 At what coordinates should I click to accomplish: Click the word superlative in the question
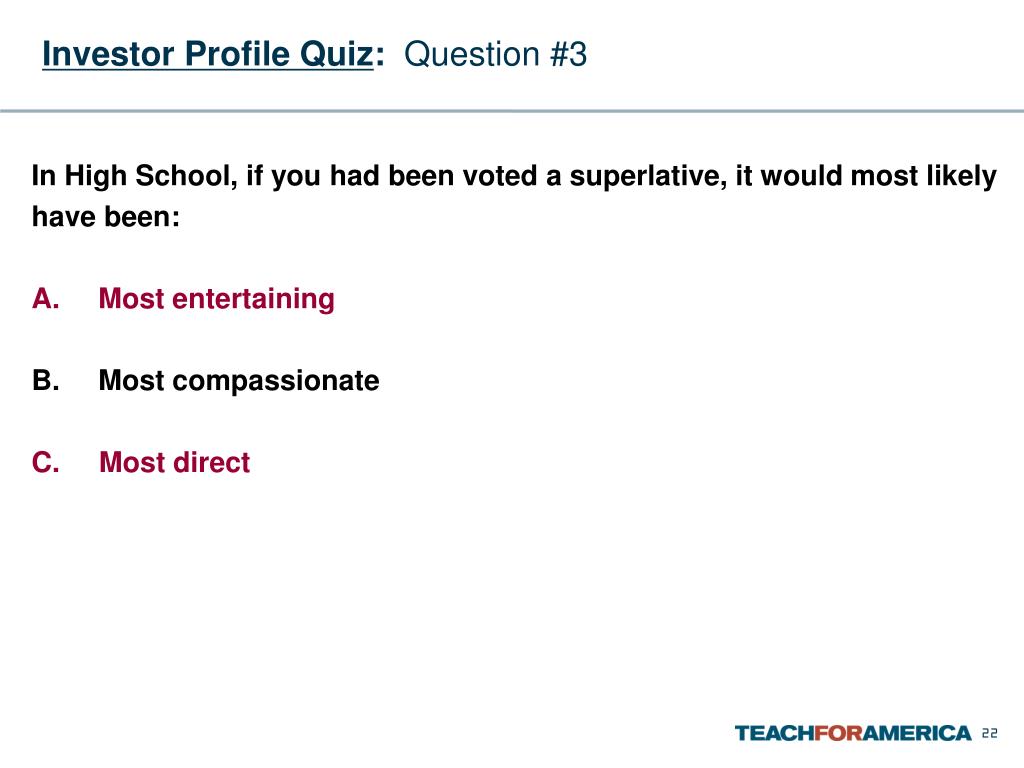(x=648, y=176)
